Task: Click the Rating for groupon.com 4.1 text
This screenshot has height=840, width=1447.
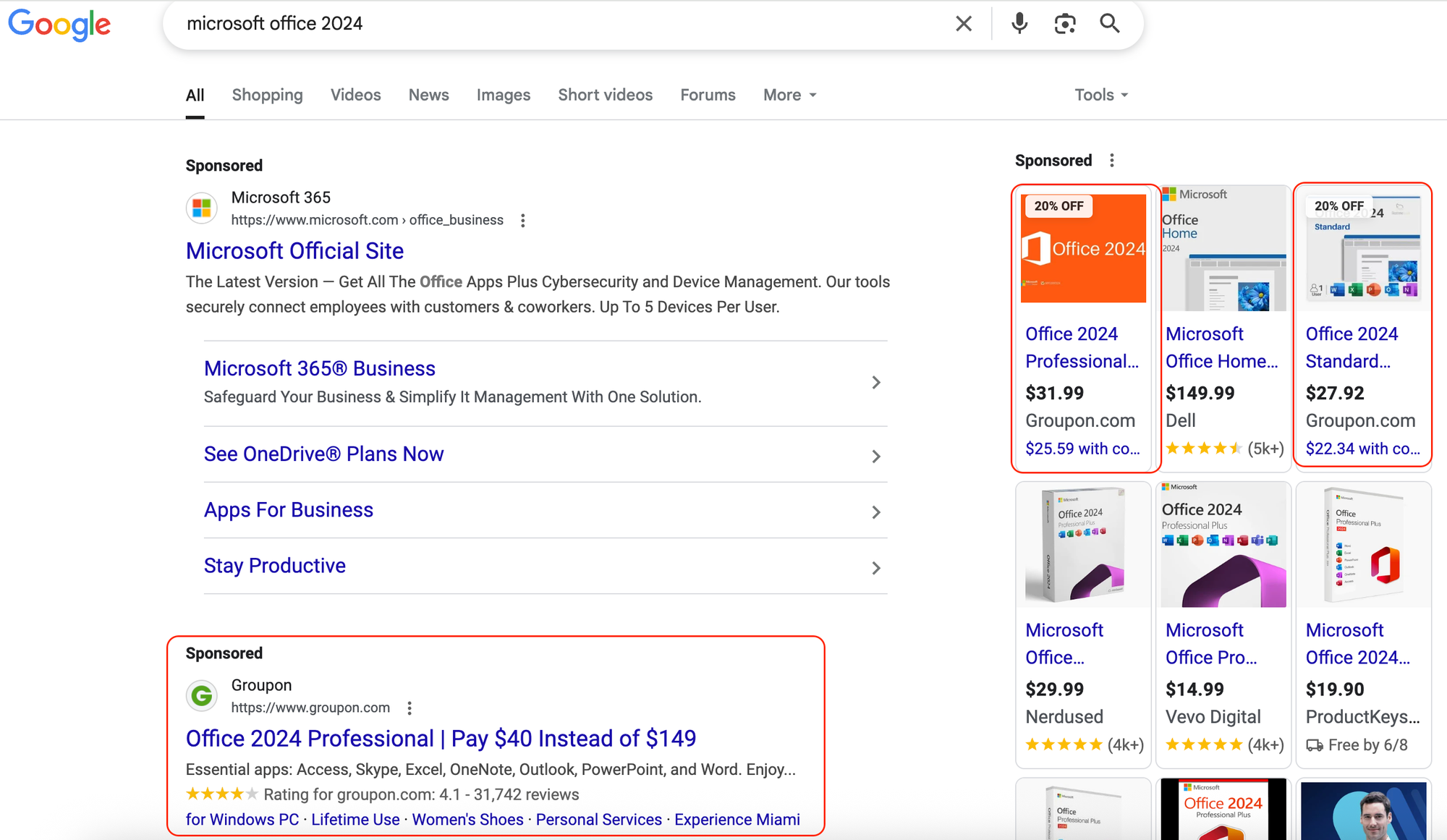Action: click(421, 794)
